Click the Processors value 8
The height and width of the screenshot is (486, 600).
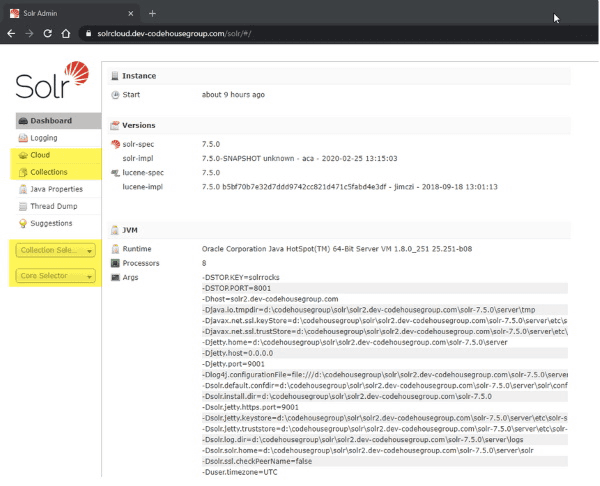click(x=204, y=263)
